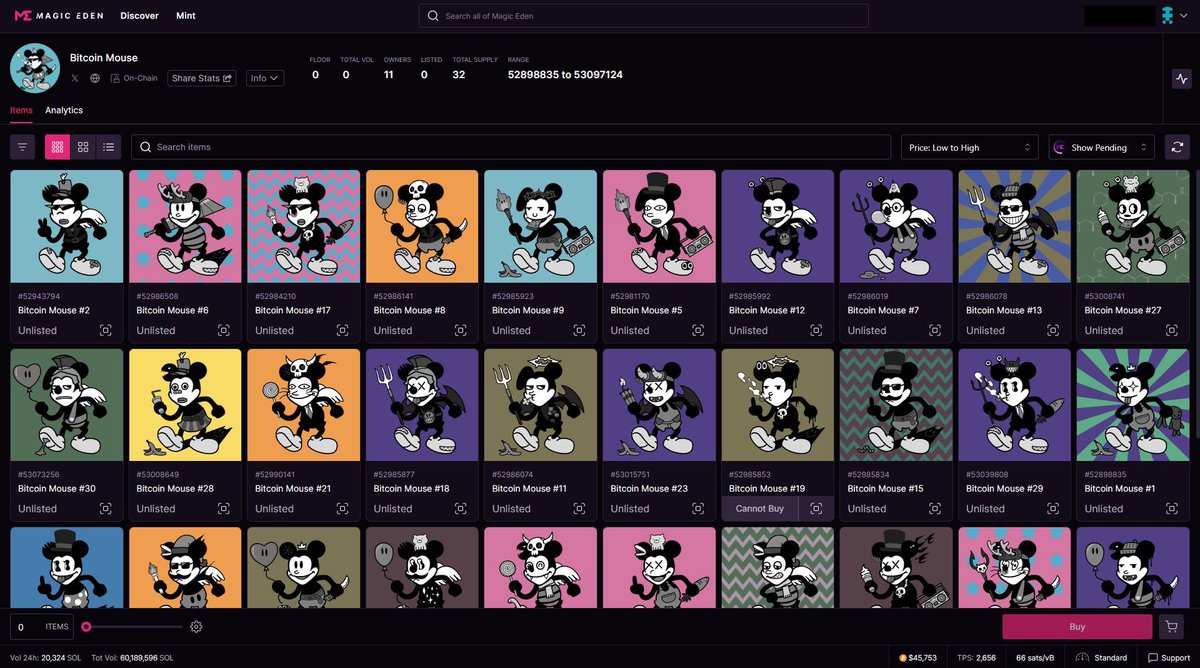Screen dimensions: 1200x668
Task: Click the scan icon on Bitcoin Mouse #17
Action: [342, 330]
